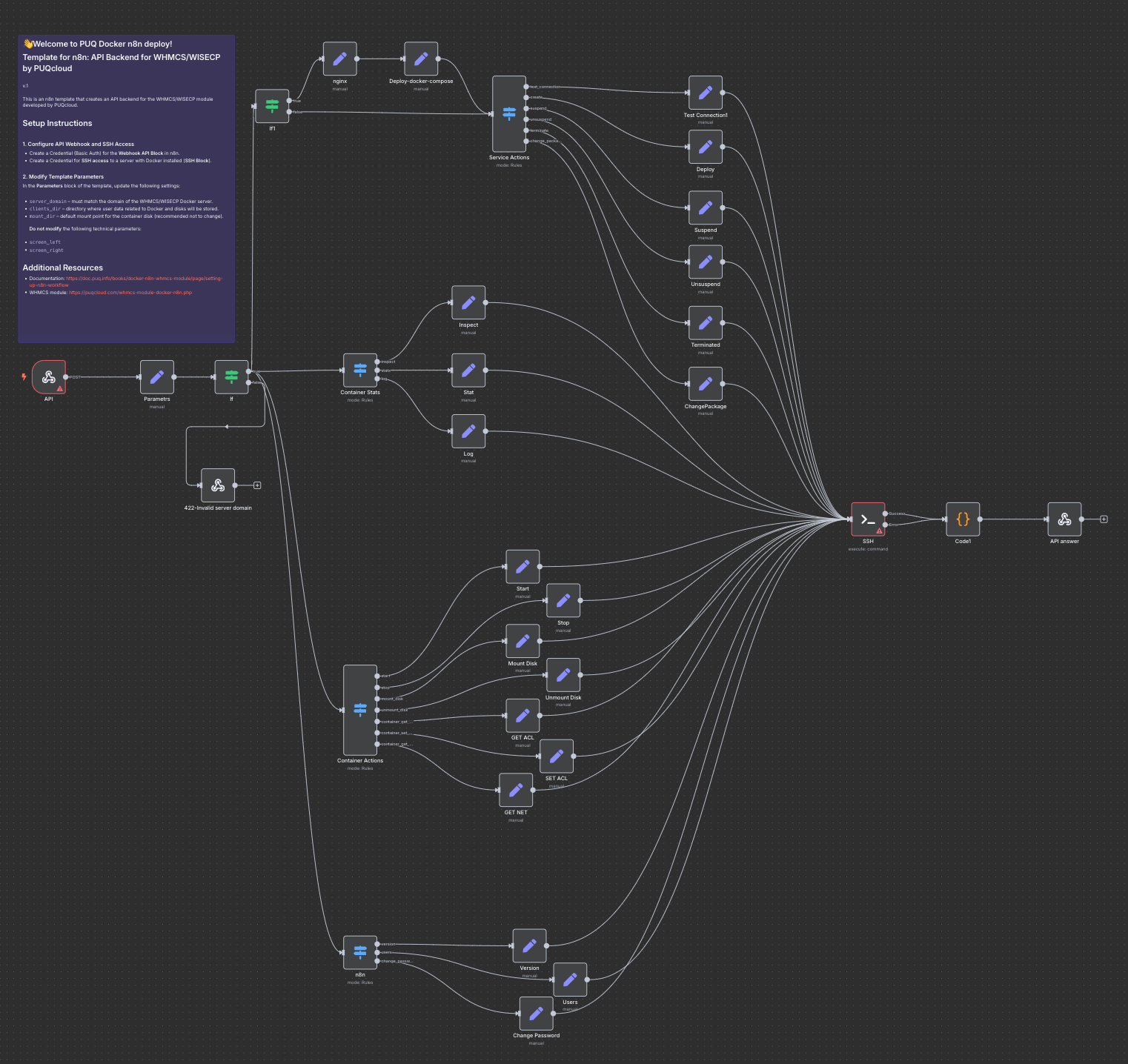Open the Parametrs edit node
The image size is (1128, 1064).
coord(157,377)
